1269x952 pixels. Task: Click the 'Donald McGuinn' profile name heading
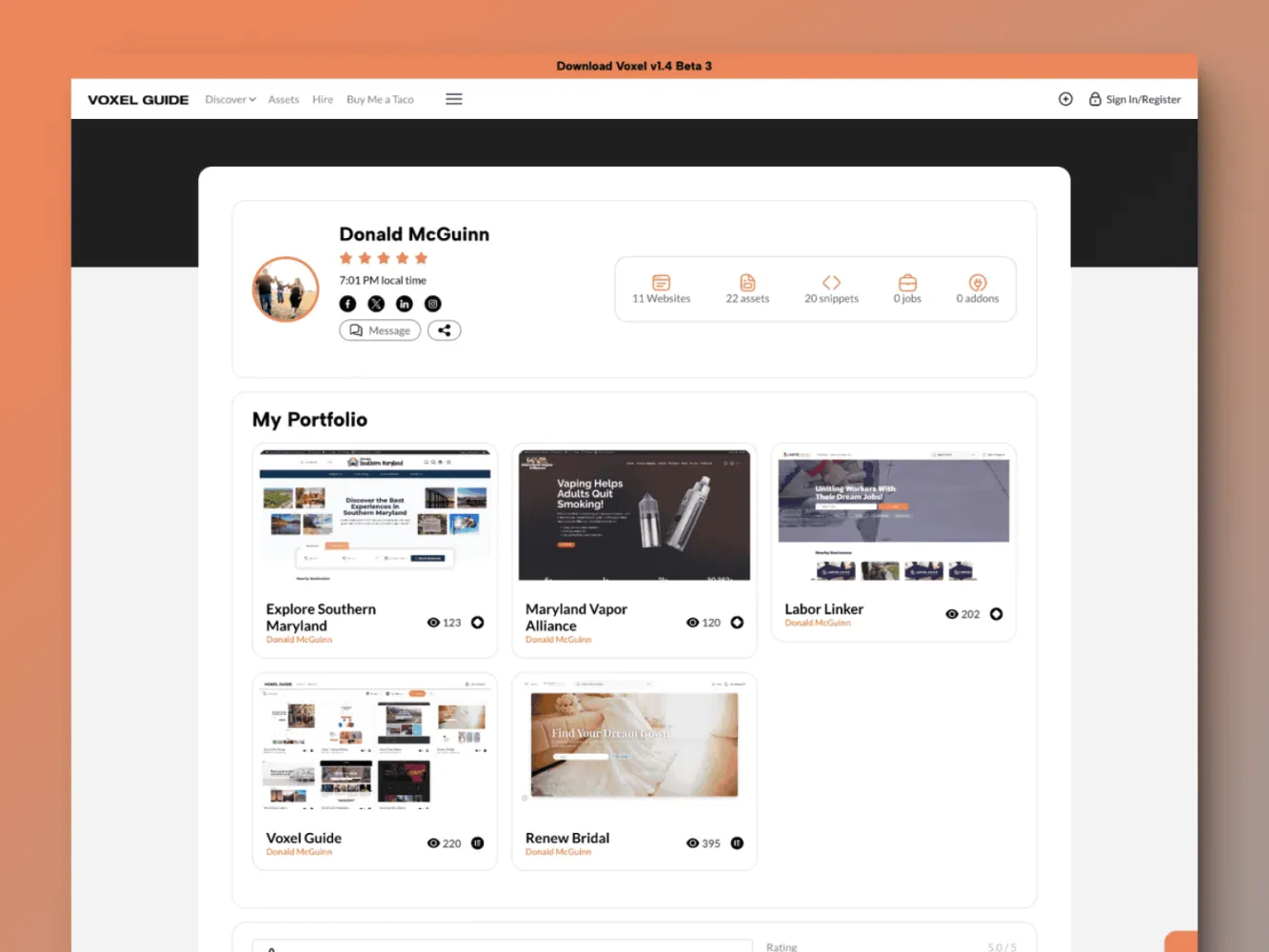point(414,234)
